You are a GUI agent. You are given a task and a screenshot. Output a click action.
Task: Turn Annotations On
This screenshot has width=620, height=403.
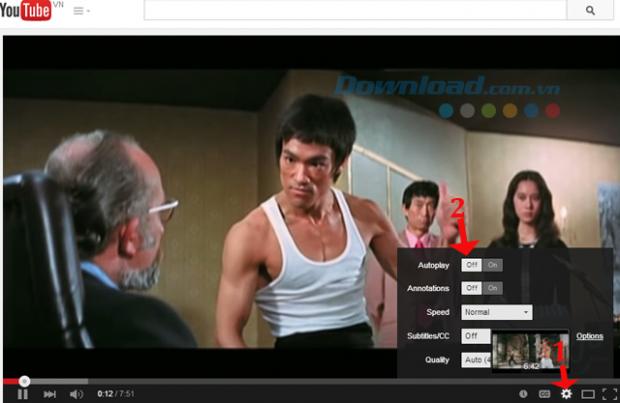click(x=493, y=288)
